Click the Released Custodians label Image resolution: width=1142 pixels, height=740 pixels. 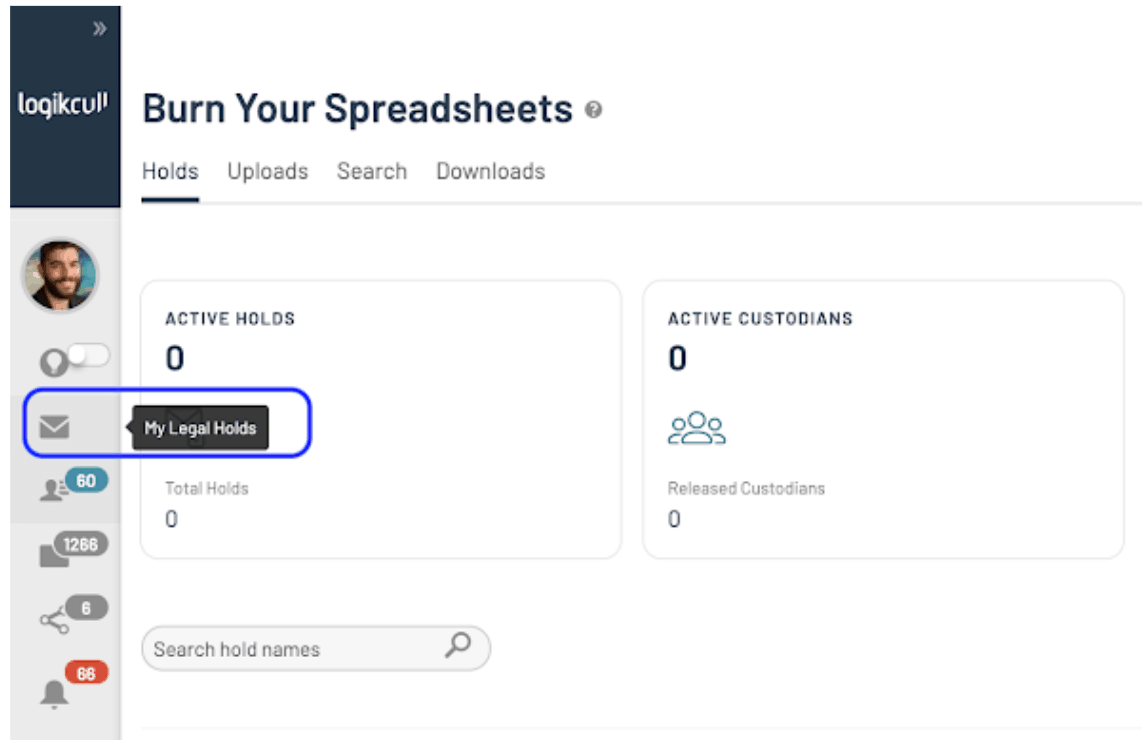(x=747, y=488)
